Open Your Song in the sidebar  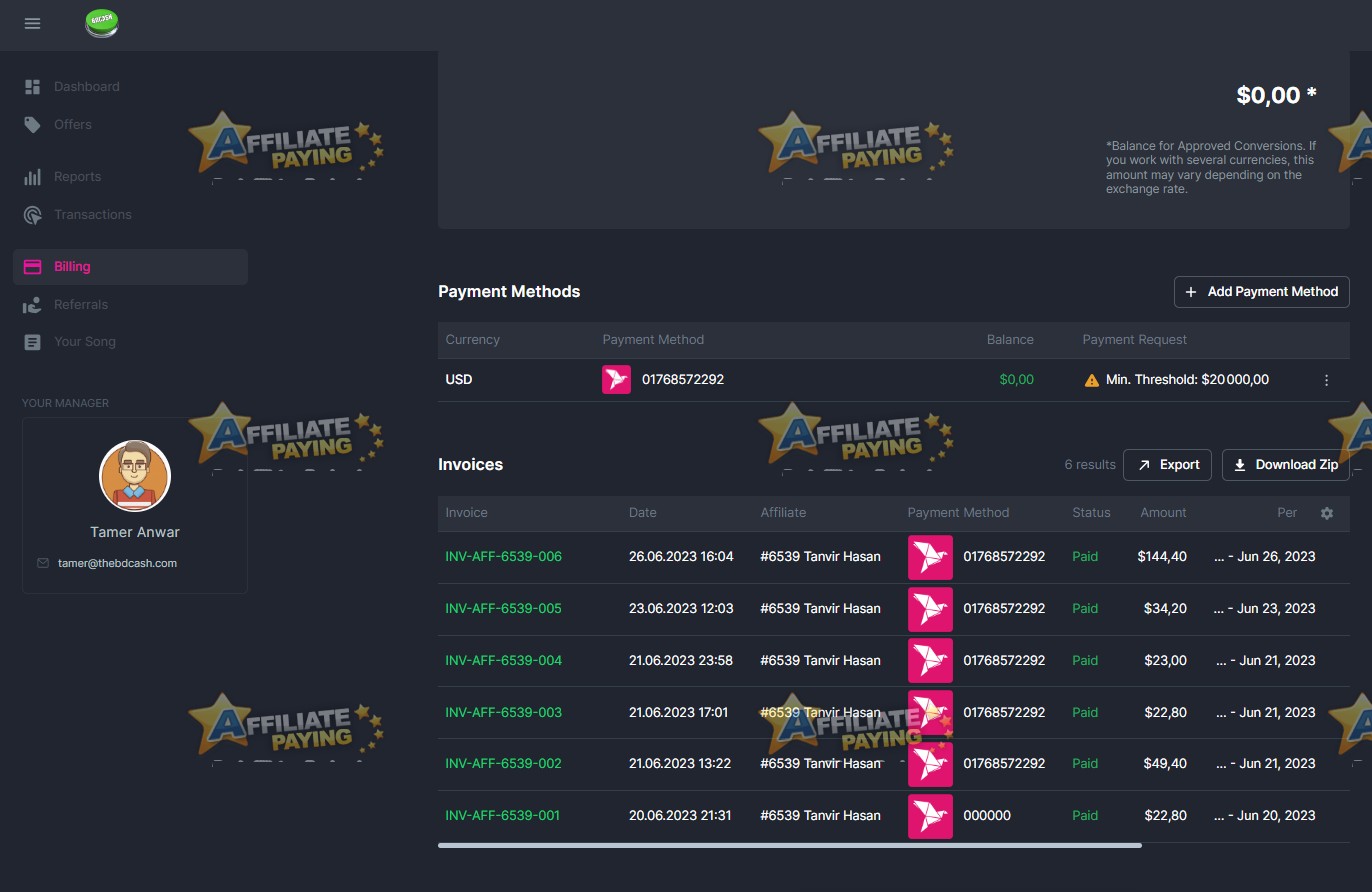[x=85, y=342]
